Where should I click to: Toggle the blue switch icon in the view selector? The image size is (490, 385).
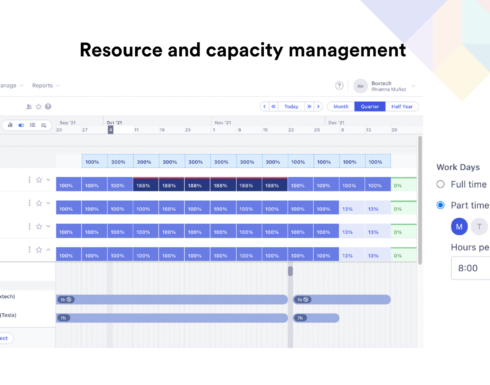21,125
